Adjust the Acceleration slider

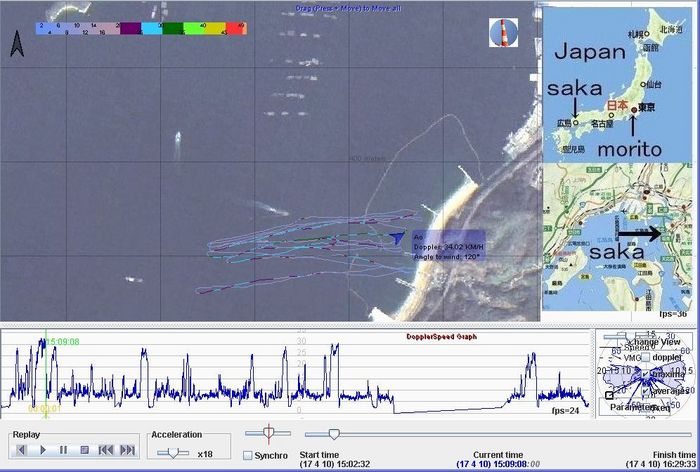(x=172, y=453)
